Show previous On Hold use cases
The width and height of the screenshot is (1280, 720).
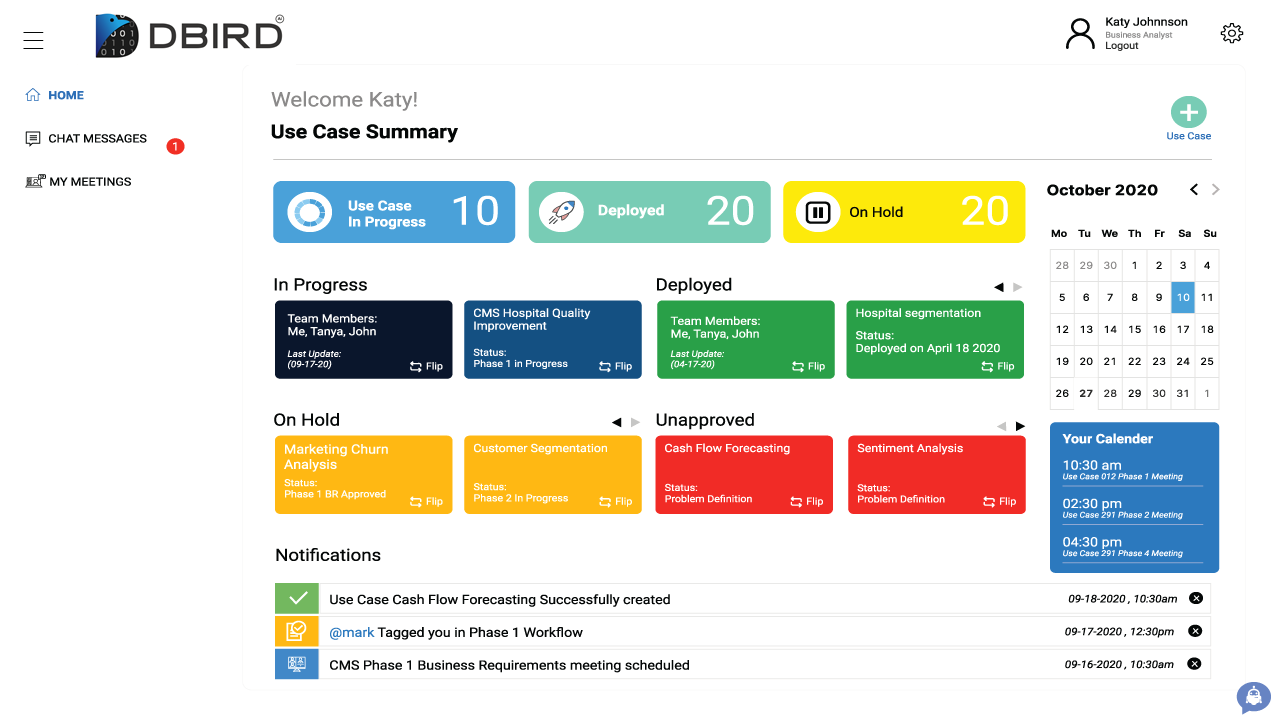tap(616, 422)
